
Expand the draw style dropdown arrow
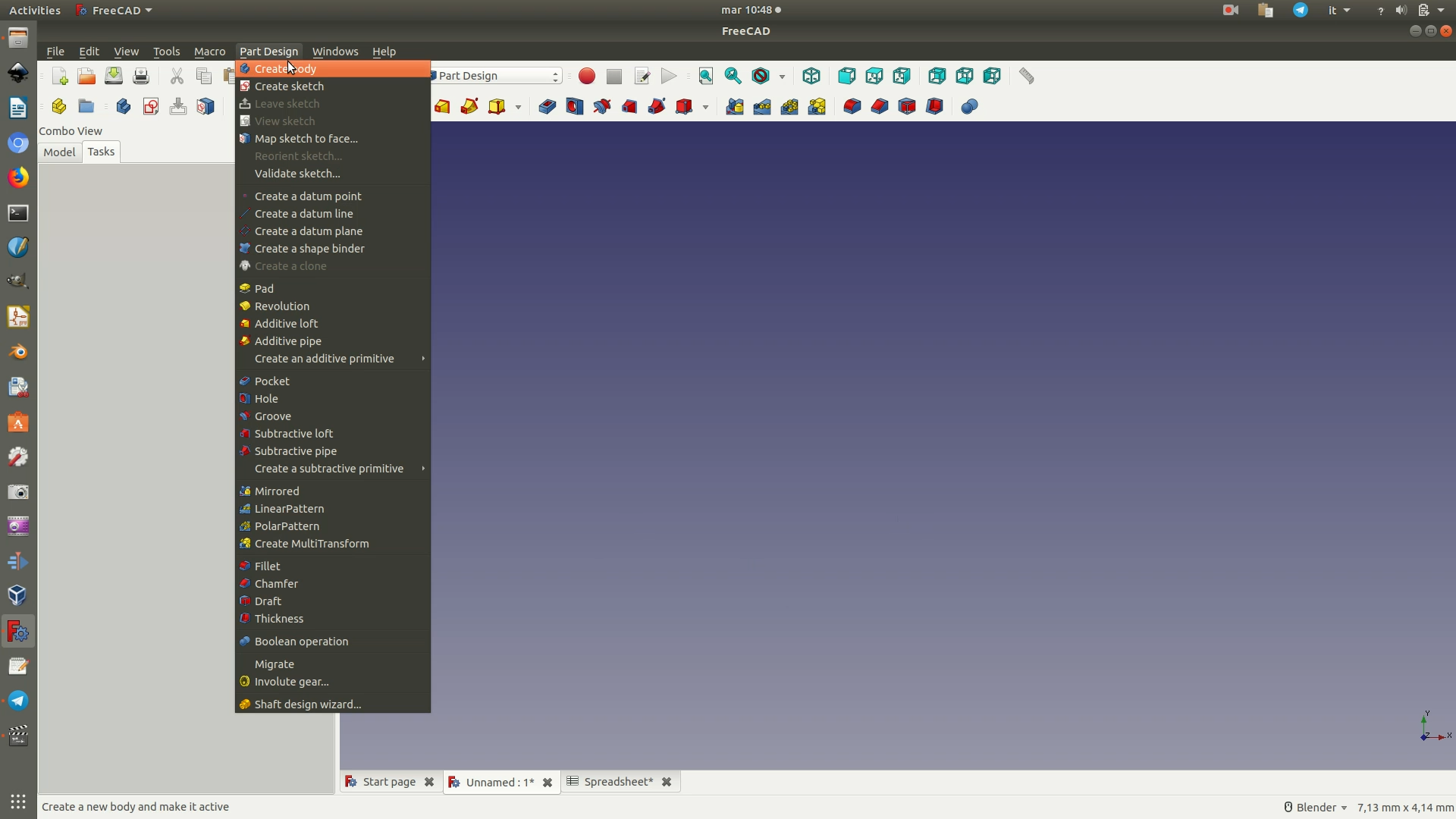coord(782,77)
